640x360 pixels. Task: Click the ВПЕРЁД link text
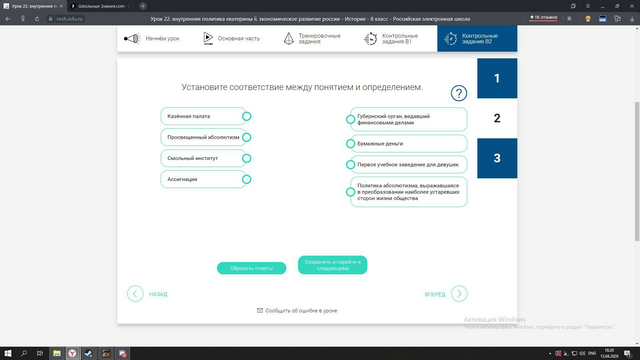point(435,294)
